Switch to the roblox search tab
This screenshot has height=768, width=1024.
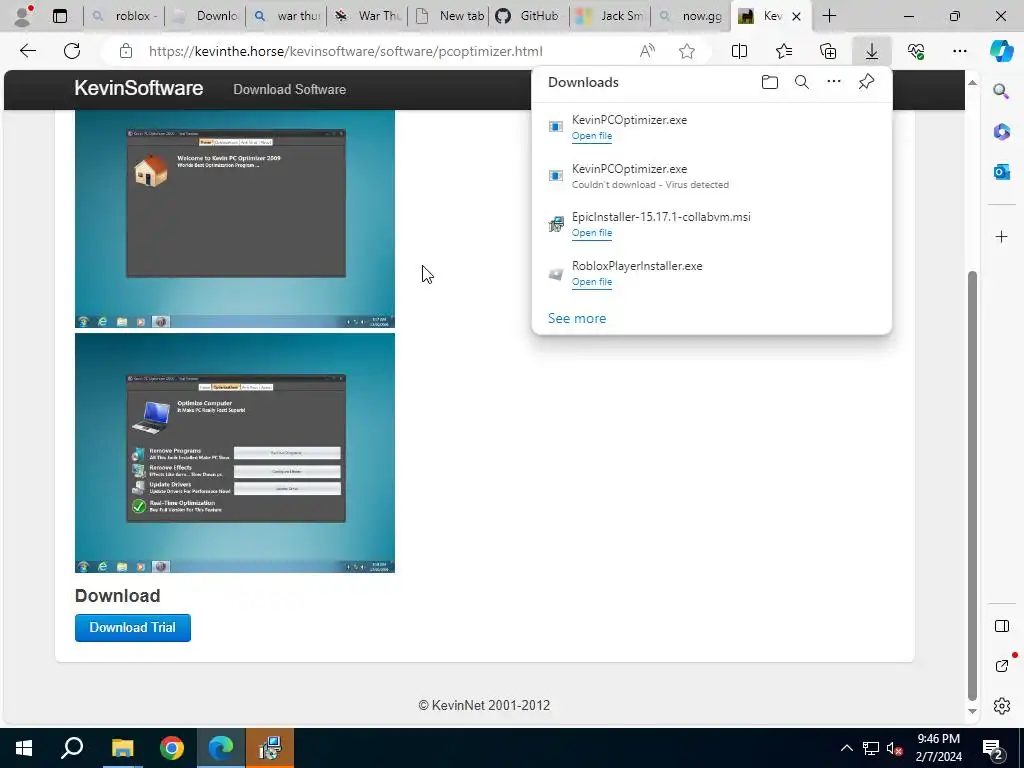[124, 16]
